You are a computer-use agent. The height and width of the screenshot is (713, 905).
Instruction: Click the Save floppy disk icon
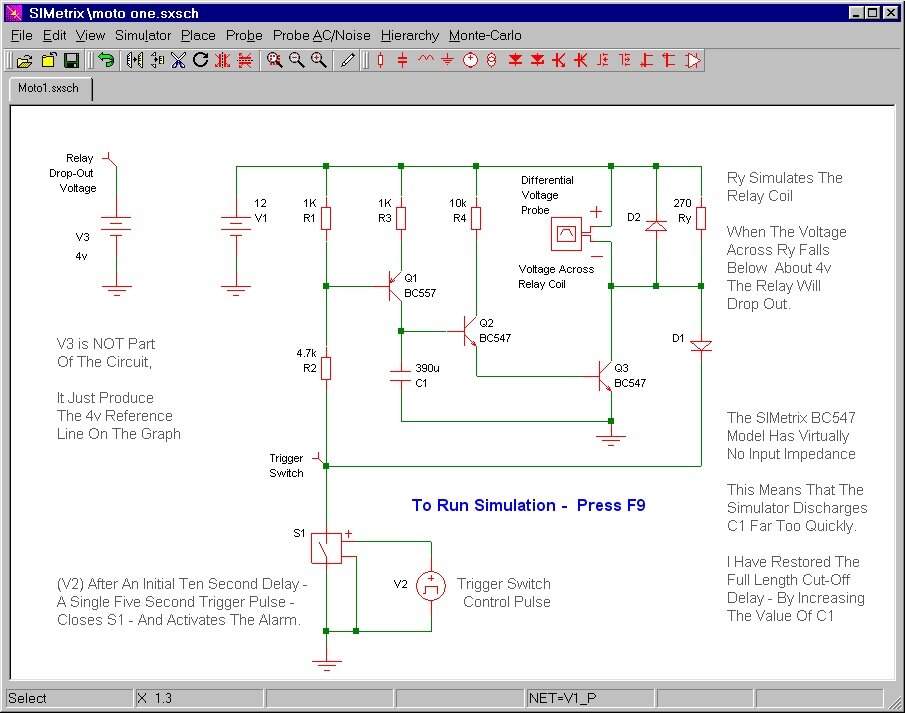pos(71,61)
